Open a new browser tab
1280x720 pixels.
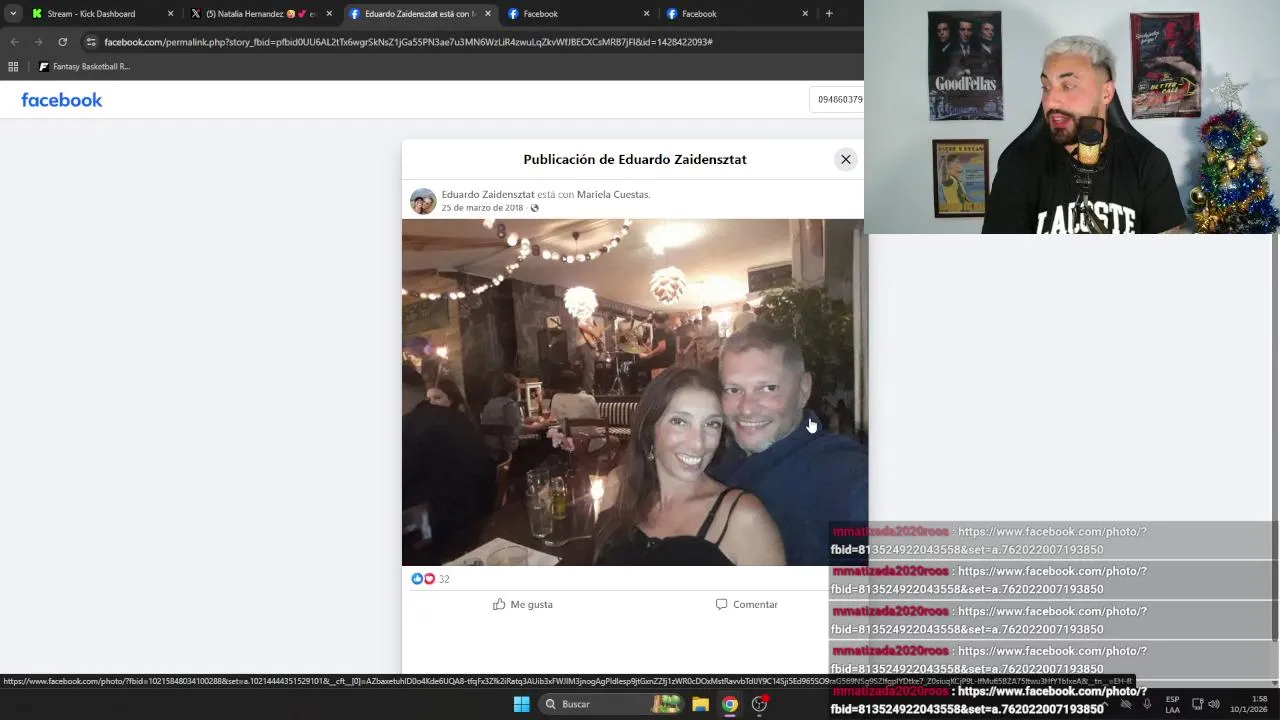point(829,14)
